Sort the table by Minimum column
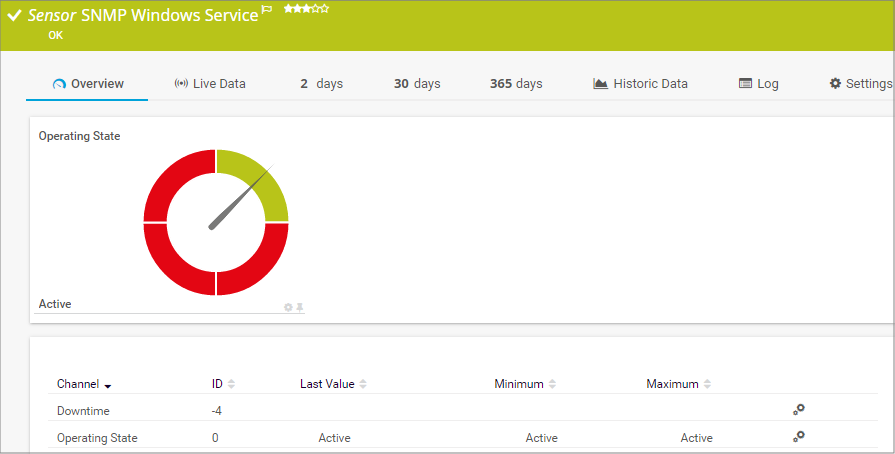Screen dimensions: 895x454 click(524, 384)
